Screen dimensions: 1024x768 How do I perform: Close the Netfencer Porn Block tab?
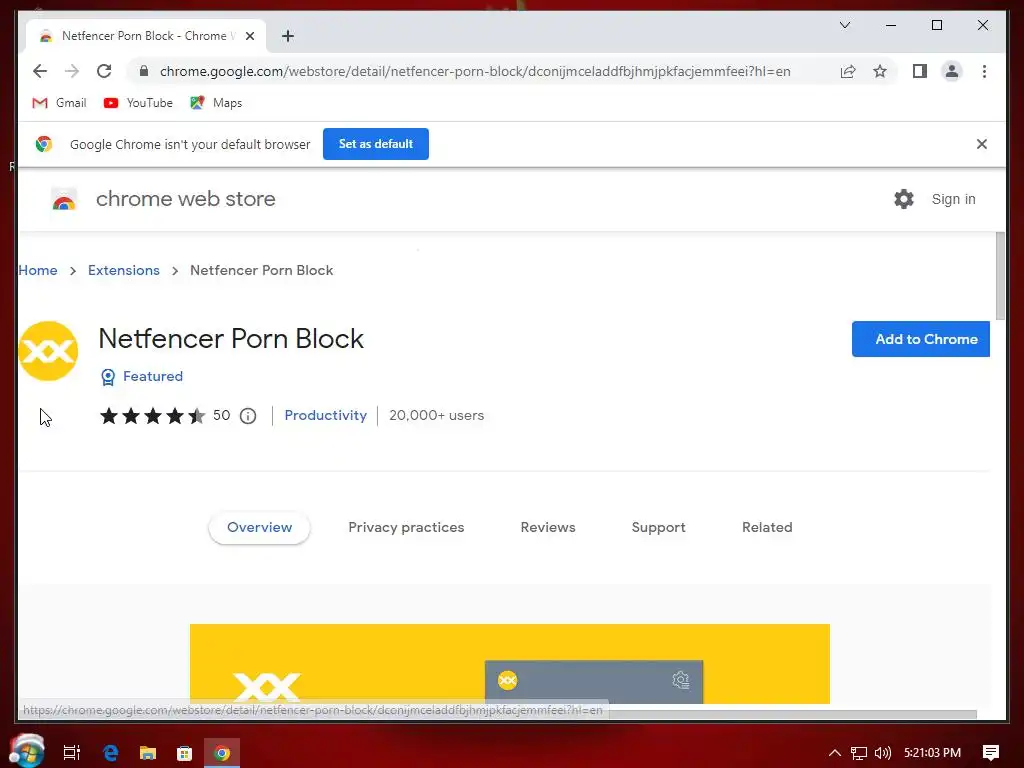point(249,36)
